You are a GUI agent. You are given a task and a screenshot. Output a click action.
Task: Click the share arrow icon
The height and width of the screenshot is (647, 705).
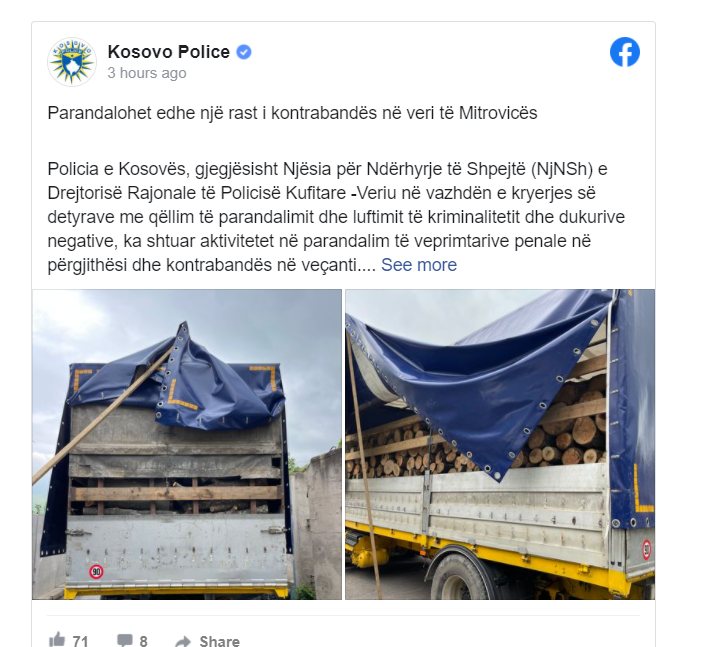(183, 641)
